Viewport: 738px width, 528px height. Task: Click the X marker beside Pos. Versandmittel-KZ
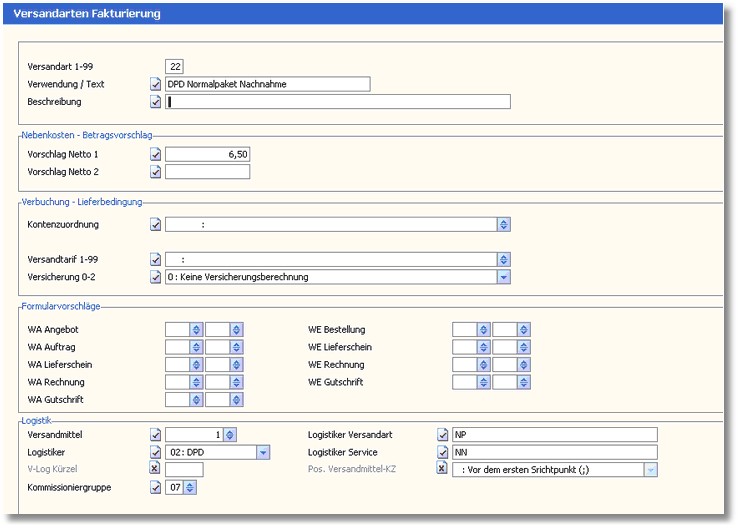442,469
